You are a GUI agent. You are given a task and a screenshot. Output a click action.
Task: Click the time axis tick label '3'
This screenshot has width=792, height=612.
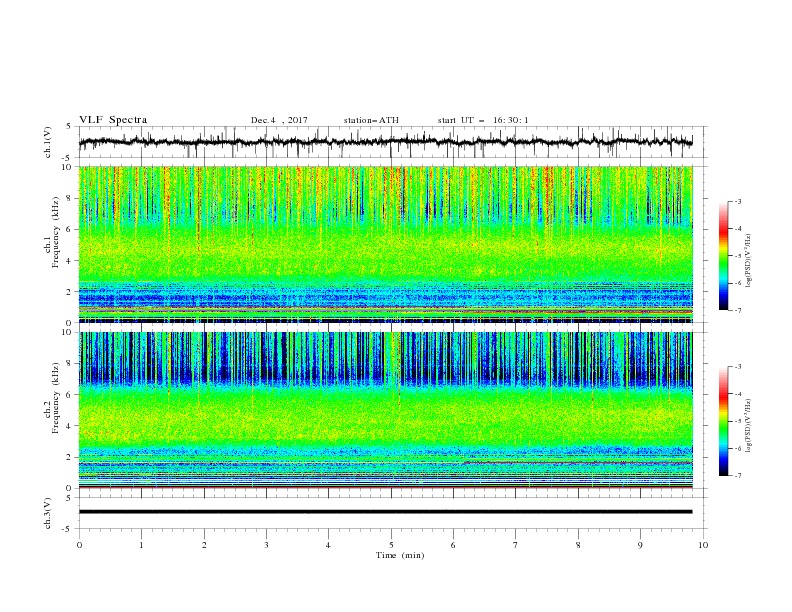tap(266, 545)
